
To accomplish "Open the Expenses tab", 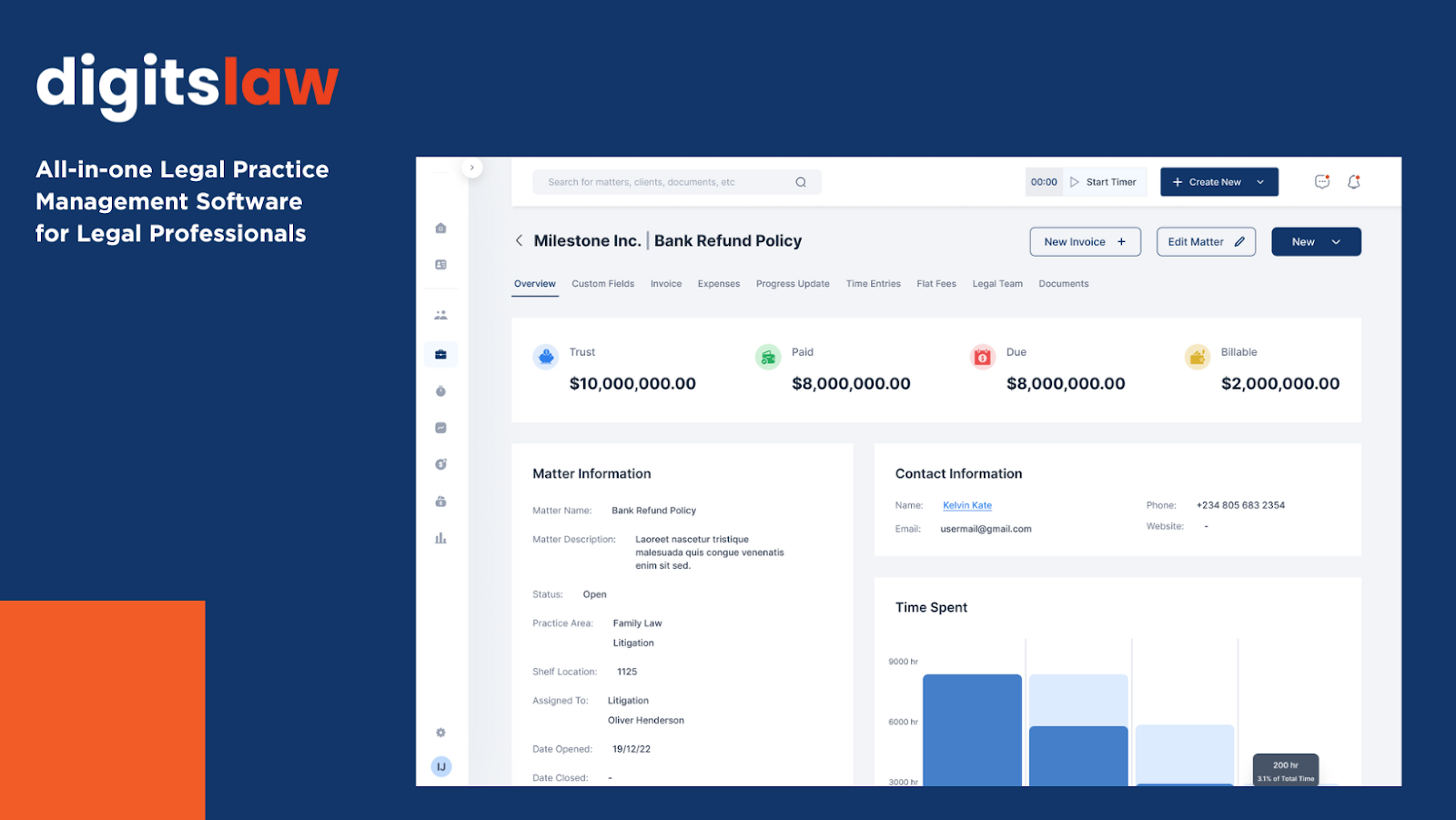I will coord(719,284).
